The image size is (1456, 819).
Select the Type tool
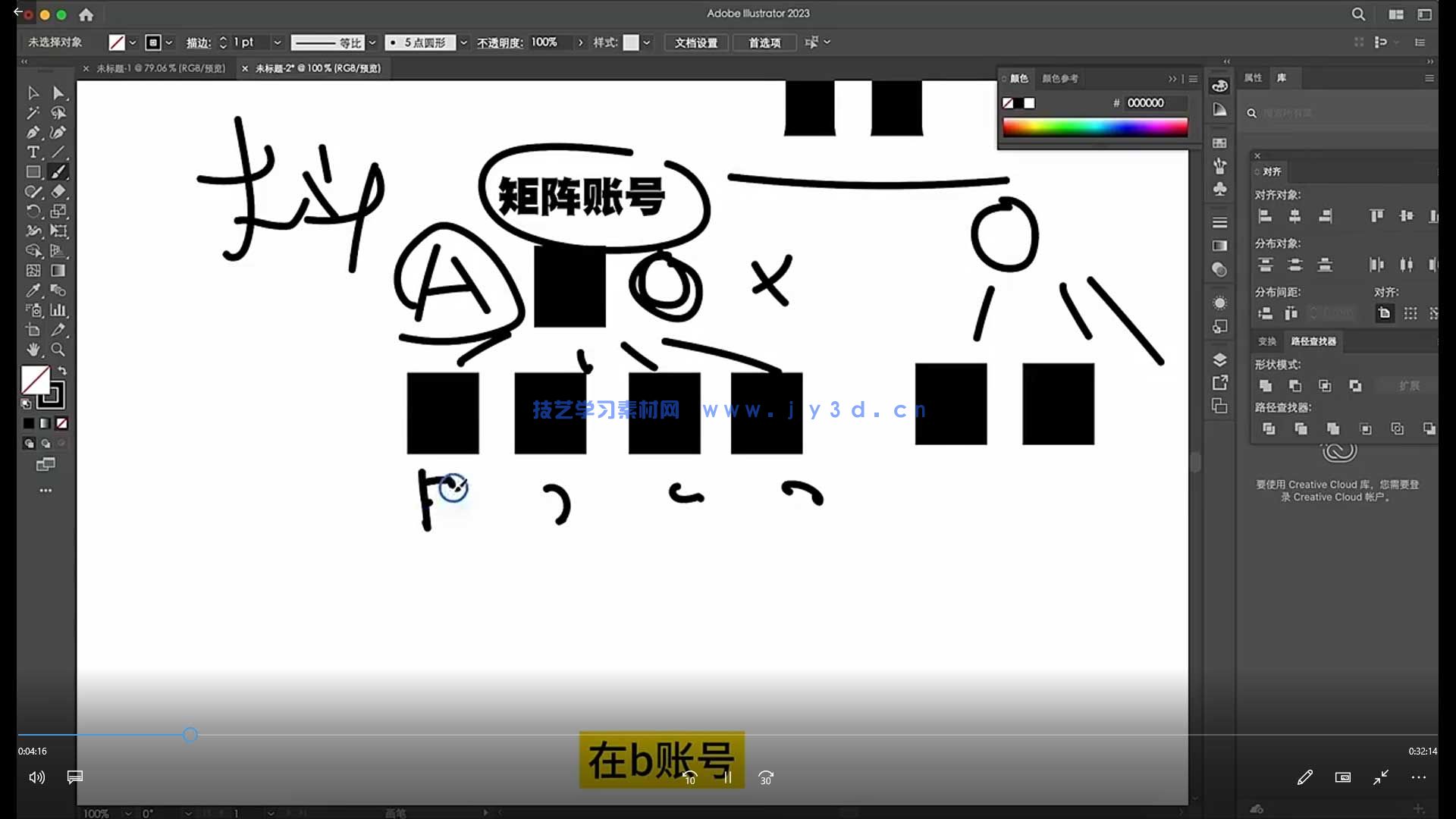(x=33, y=152)
